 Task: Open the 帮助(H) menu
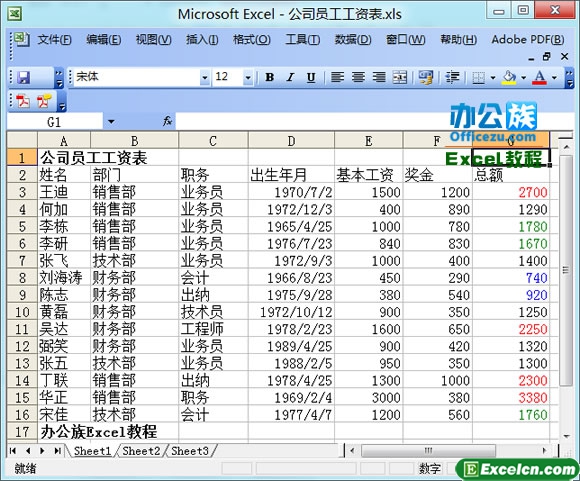tap(458, 39)
